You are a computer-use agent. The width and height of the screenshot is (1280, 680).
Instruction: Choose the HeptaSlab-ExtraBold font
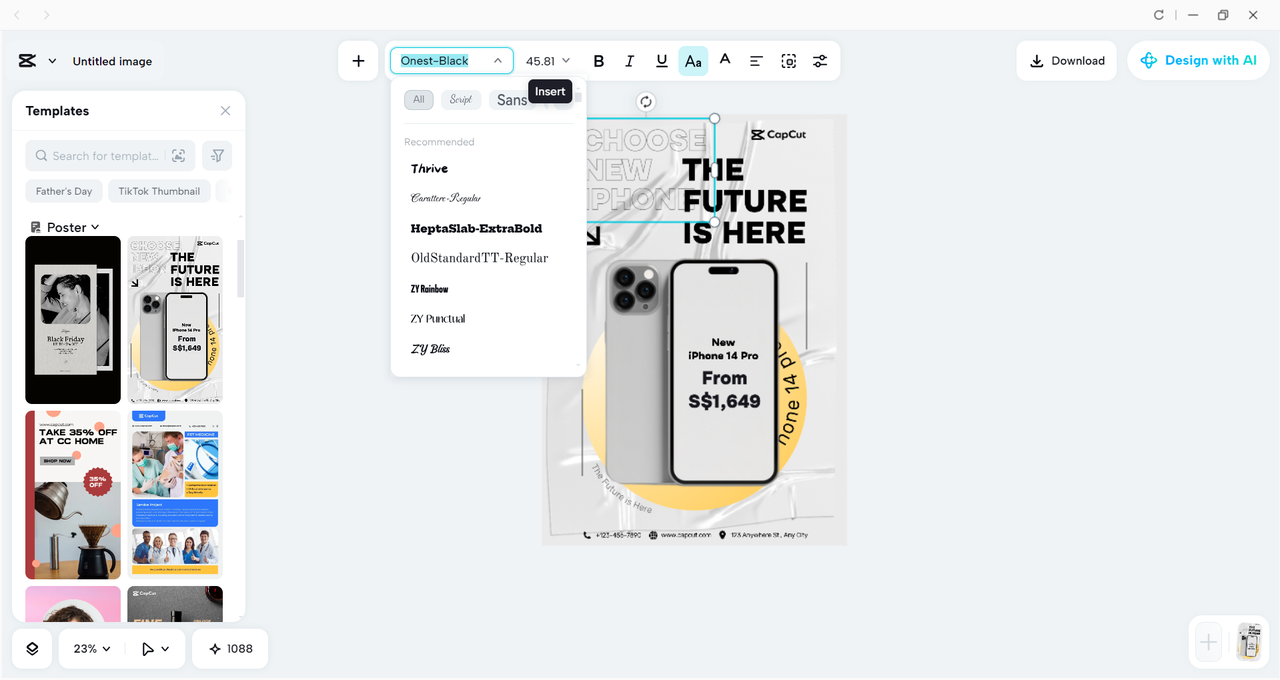click(476, 229)
